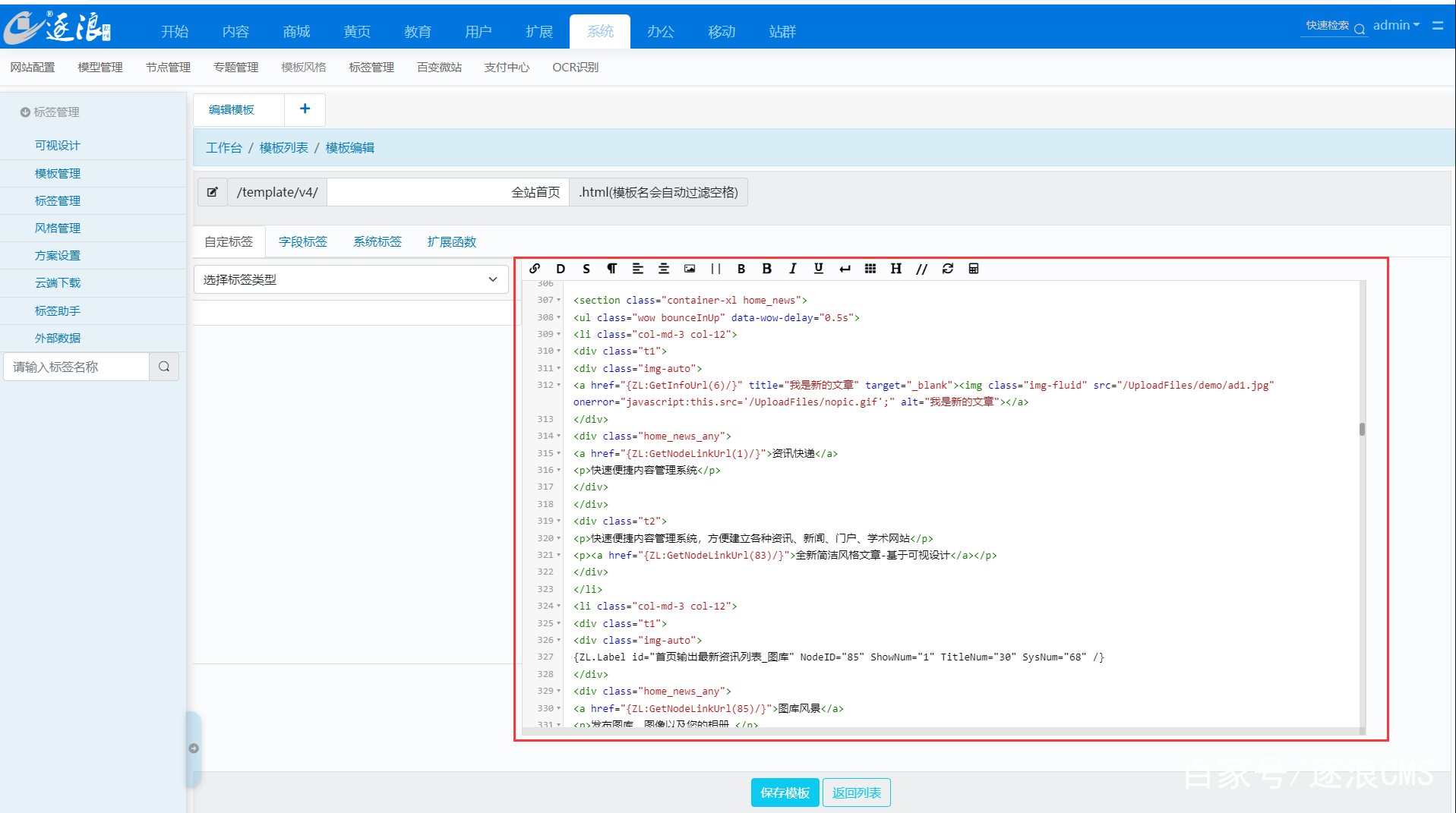Open 云端下载 in the sidebar
Viewport: 1456px width, 813px height.
click(x=58, y=282)
